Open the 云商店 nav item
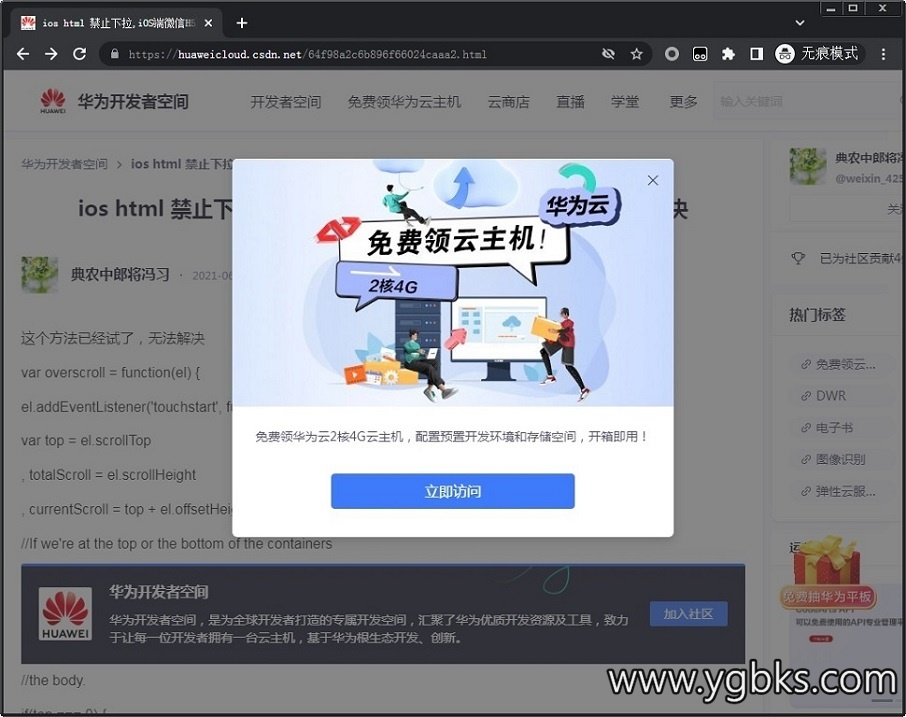The height and width of the screenshot is (717, 906). (x=508, y=102)
